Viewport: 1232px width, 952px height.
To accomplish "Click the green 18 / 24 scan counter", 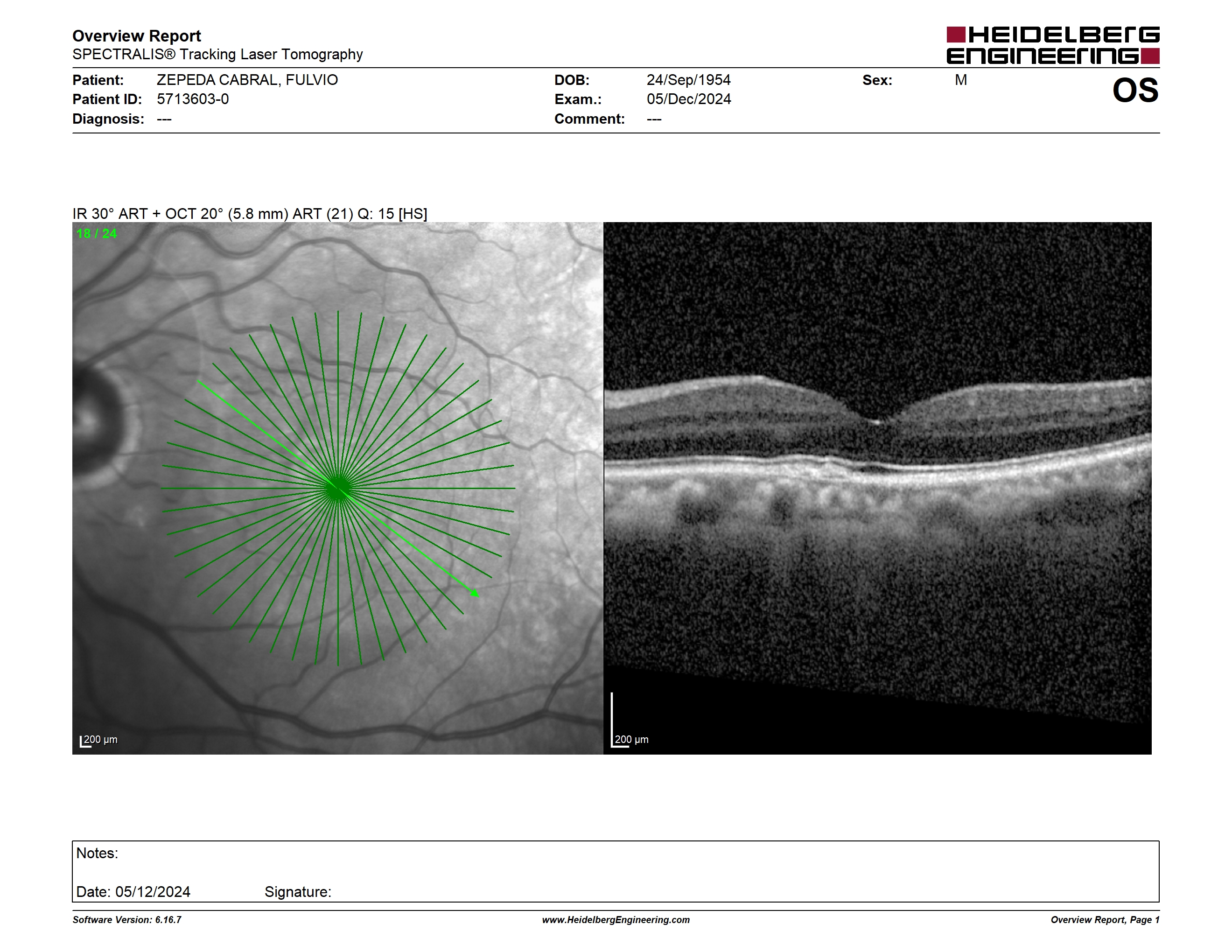I will click(97, 233).
